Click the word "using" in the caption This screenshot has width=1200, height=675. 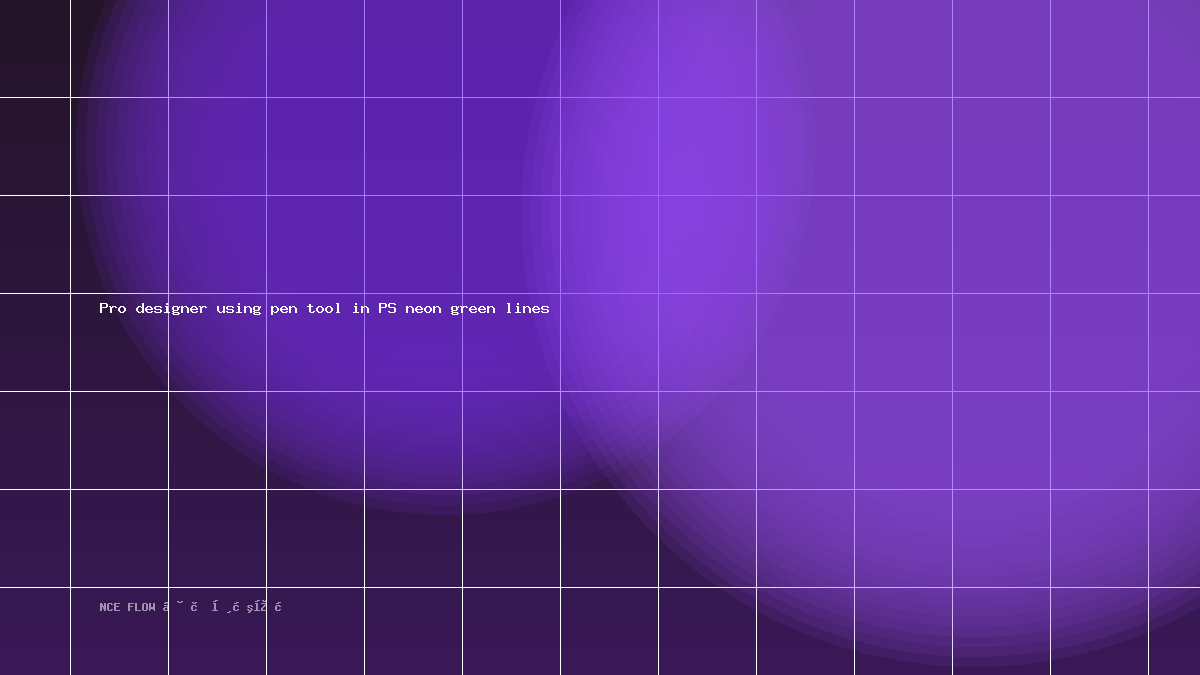pos(239,308)
